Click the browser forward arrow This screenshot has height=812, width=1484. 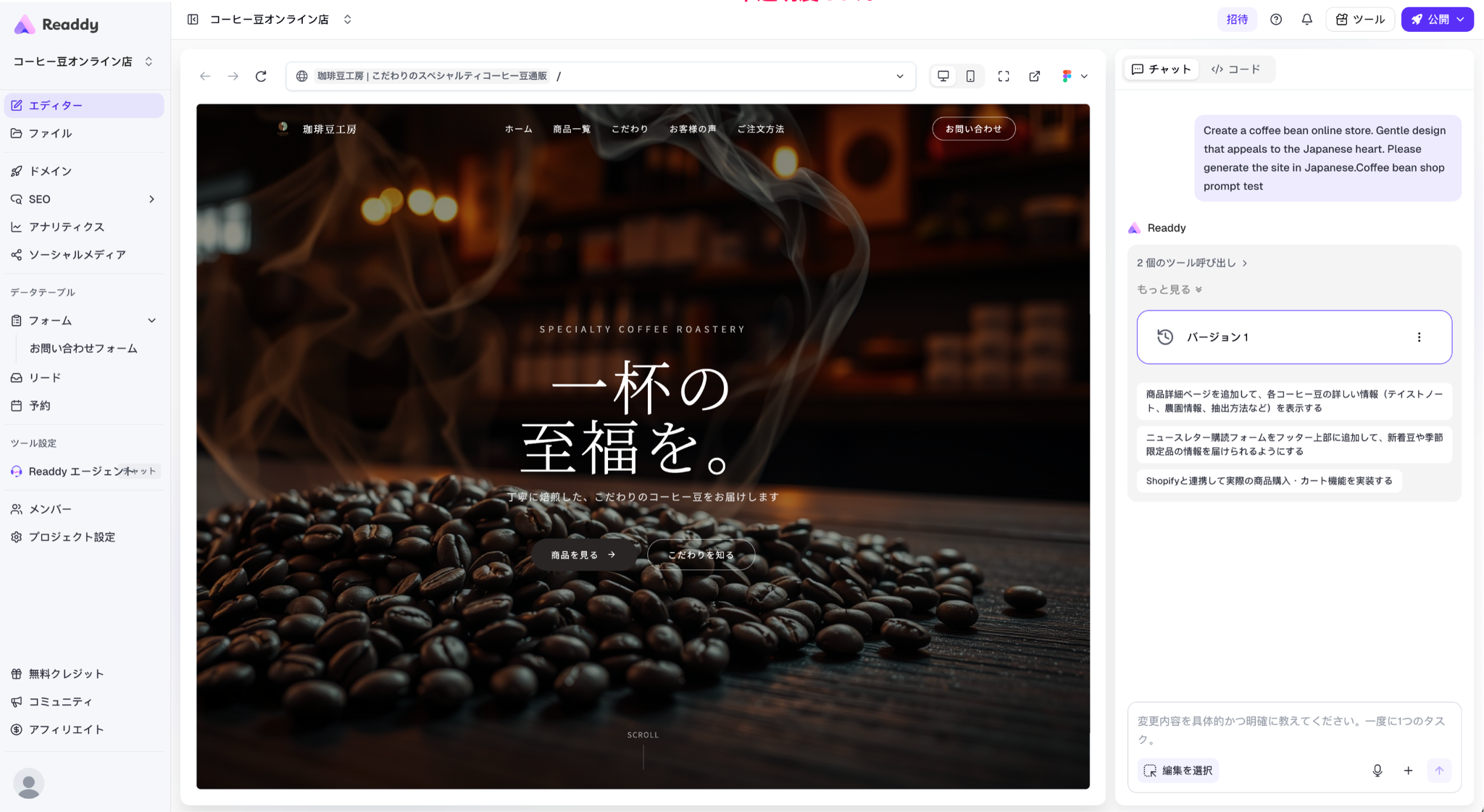coord(233,76)
